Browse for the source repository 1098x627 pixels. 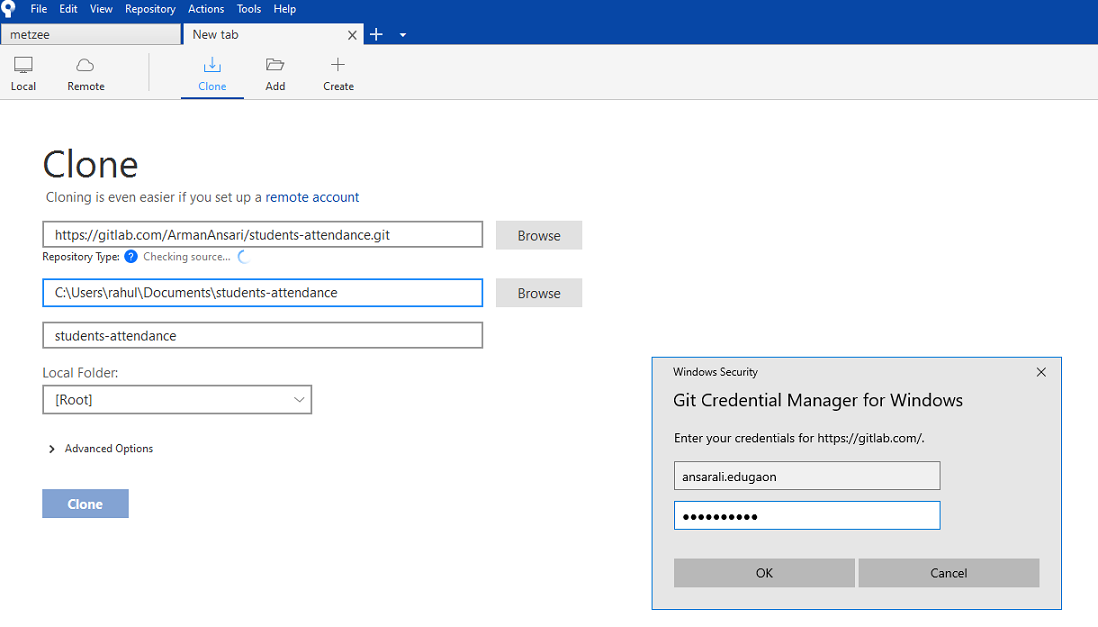[538, 235]
